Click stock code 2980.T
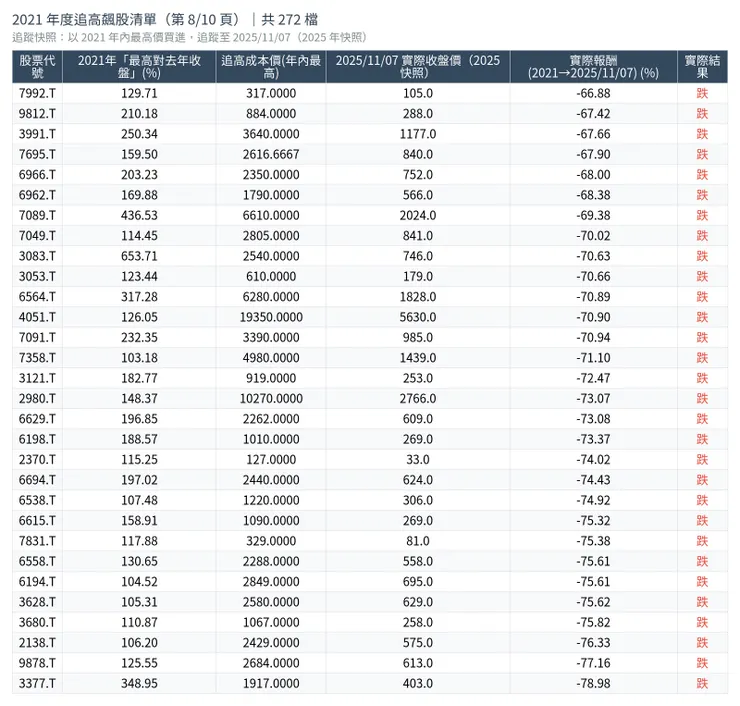The height and width of the screenshot is (706, 740). 37,398
